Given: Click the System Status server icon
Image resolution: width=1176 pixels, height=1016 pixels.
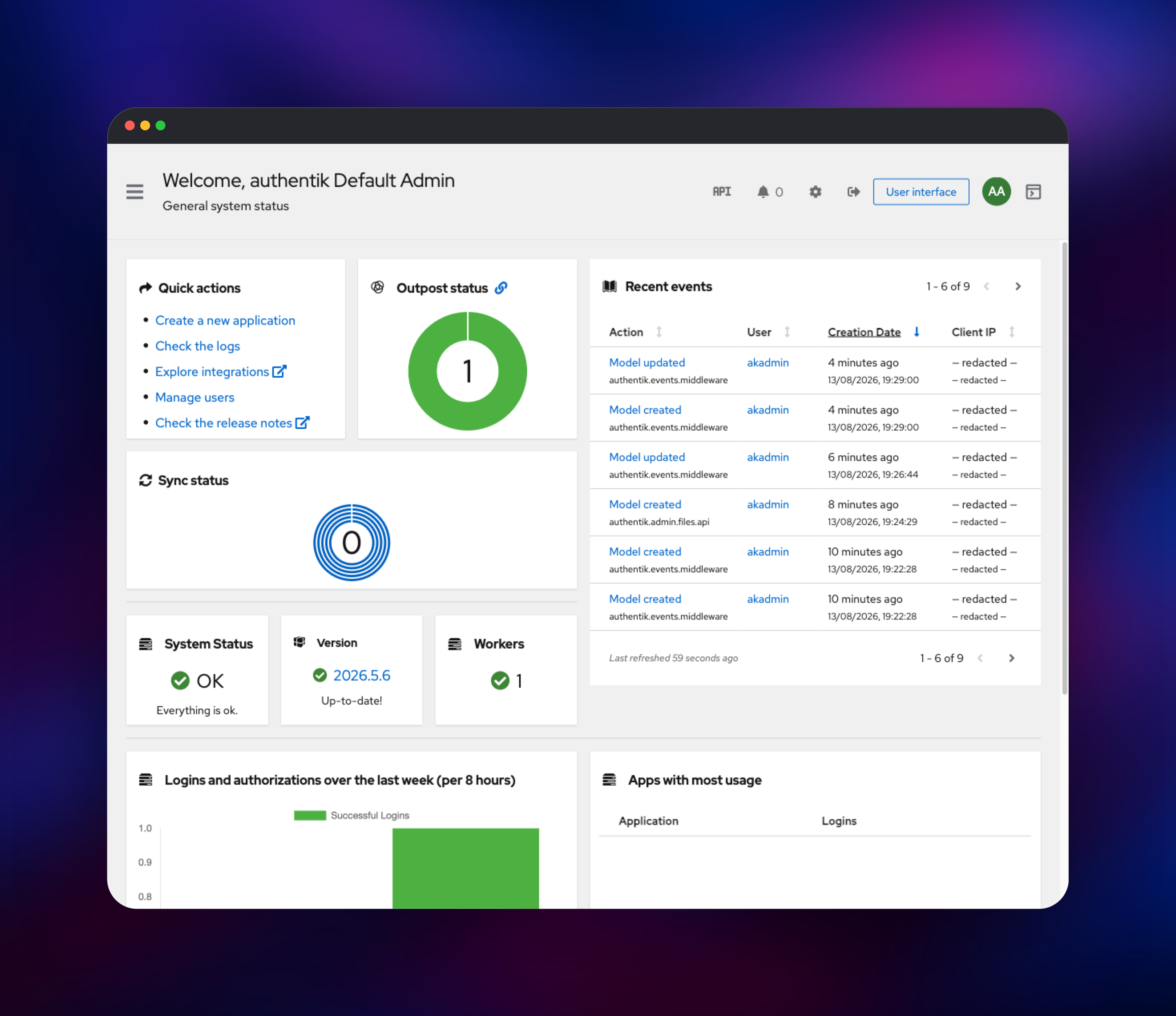Looking at the screenshot, I should coord(145,644).
